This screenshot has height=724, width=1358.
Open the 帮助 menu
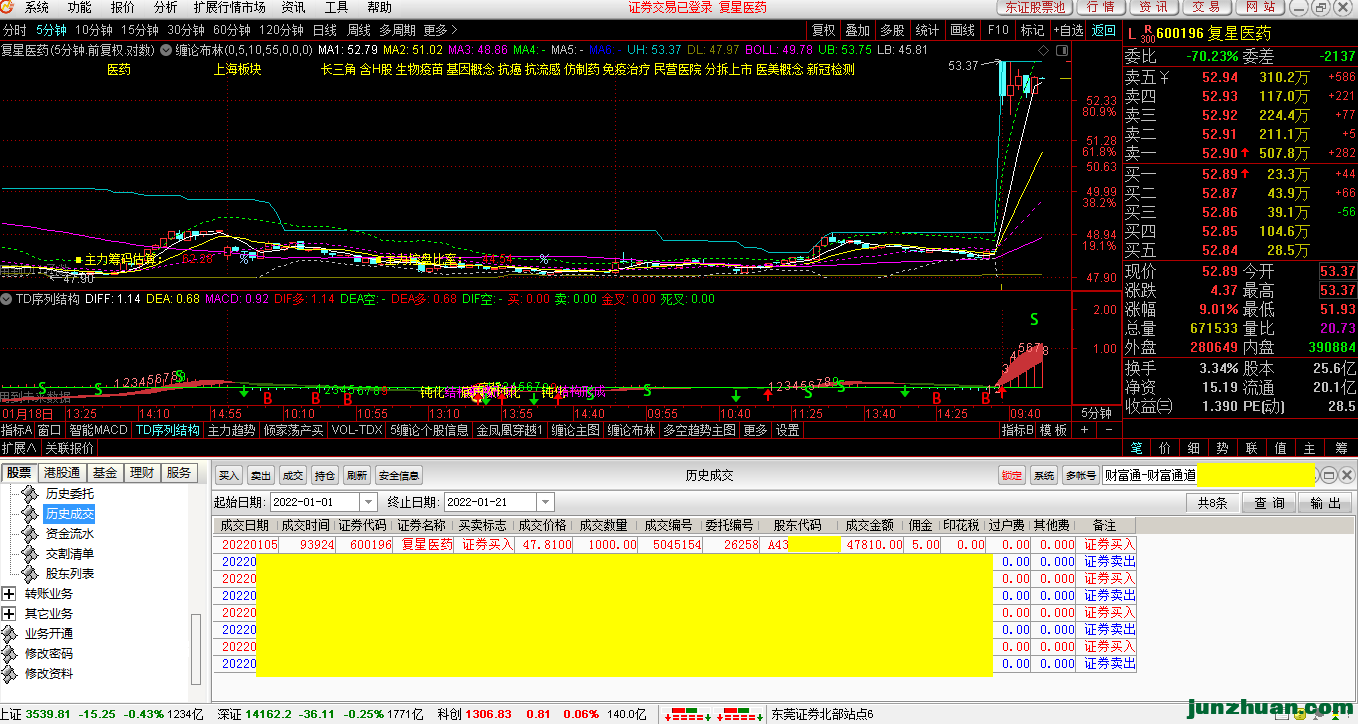point(380,7)
